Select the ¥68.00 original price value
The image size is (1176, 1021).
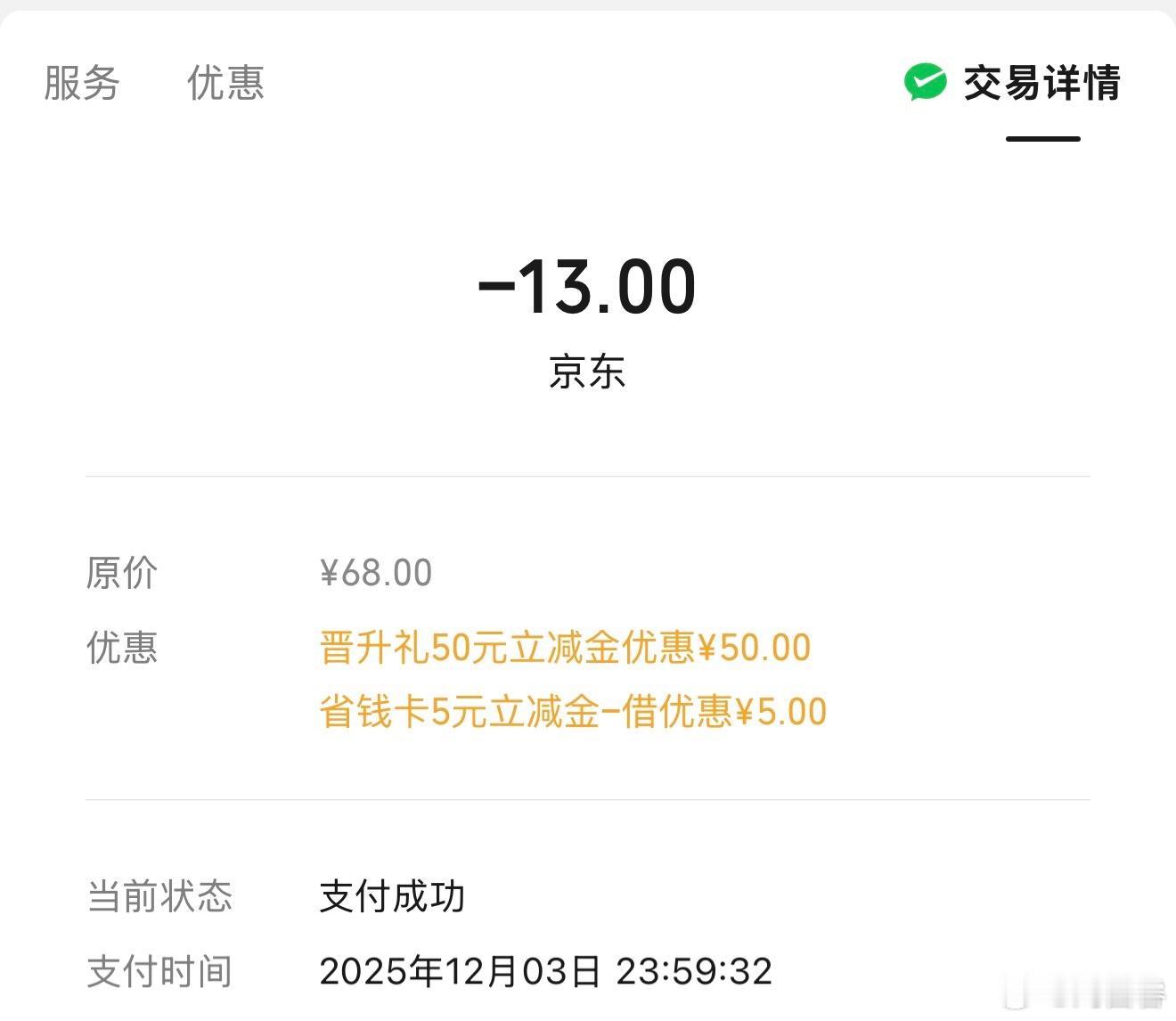point(376,572)
